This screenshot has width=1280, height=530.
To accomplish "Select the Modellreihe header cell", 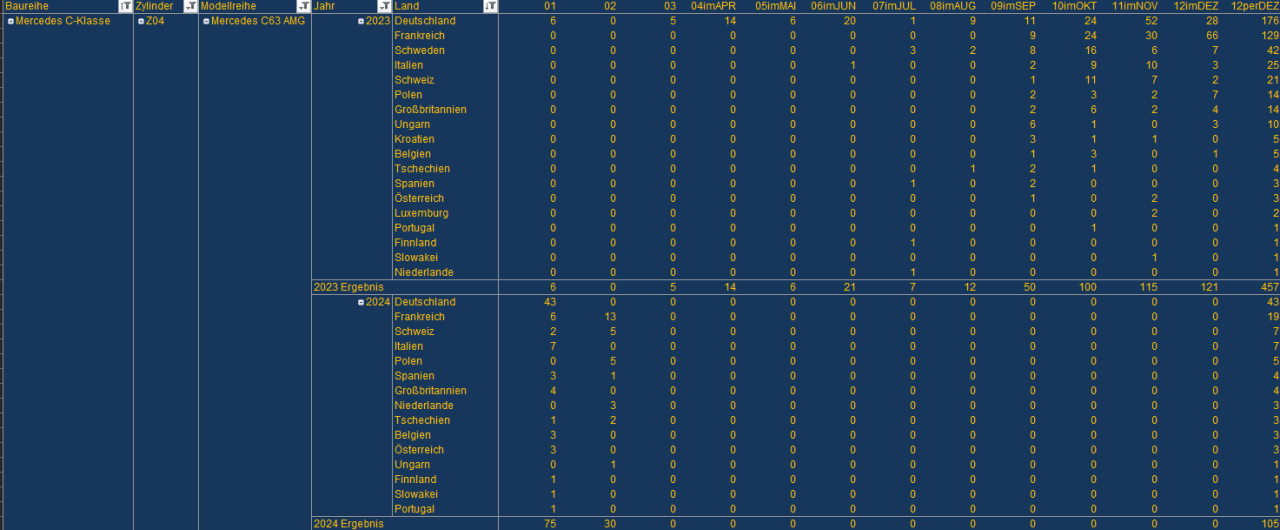I will click(x=255, y=6).
